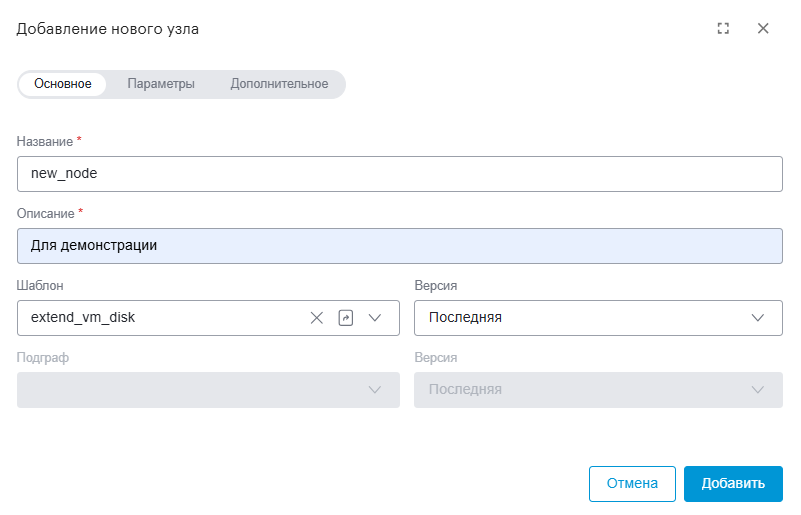Screen dimensions: 801x515
Task: Open the selected template via link icon
Action: [346, 318]
